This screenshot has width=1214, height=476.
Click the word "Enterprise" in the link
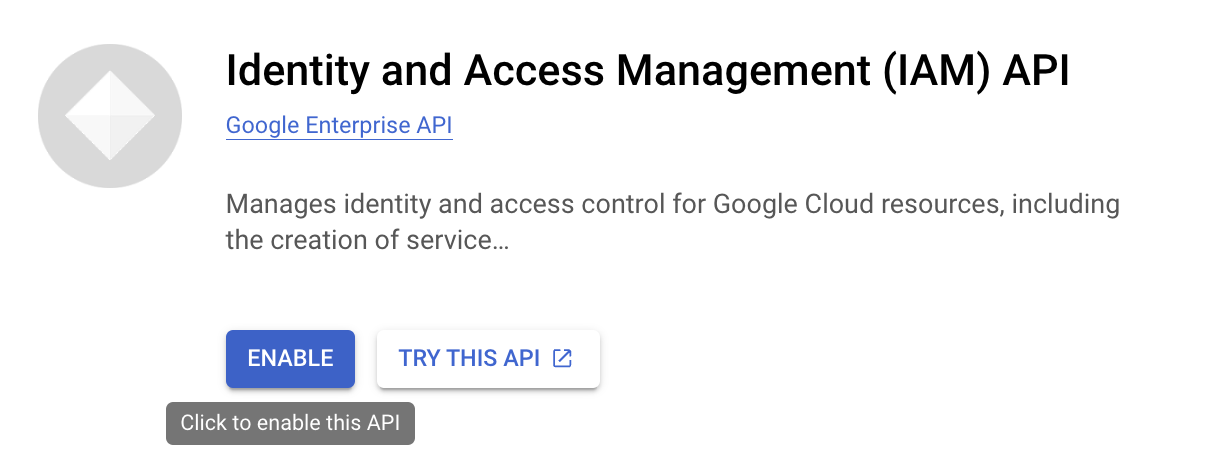click(355, 126)
